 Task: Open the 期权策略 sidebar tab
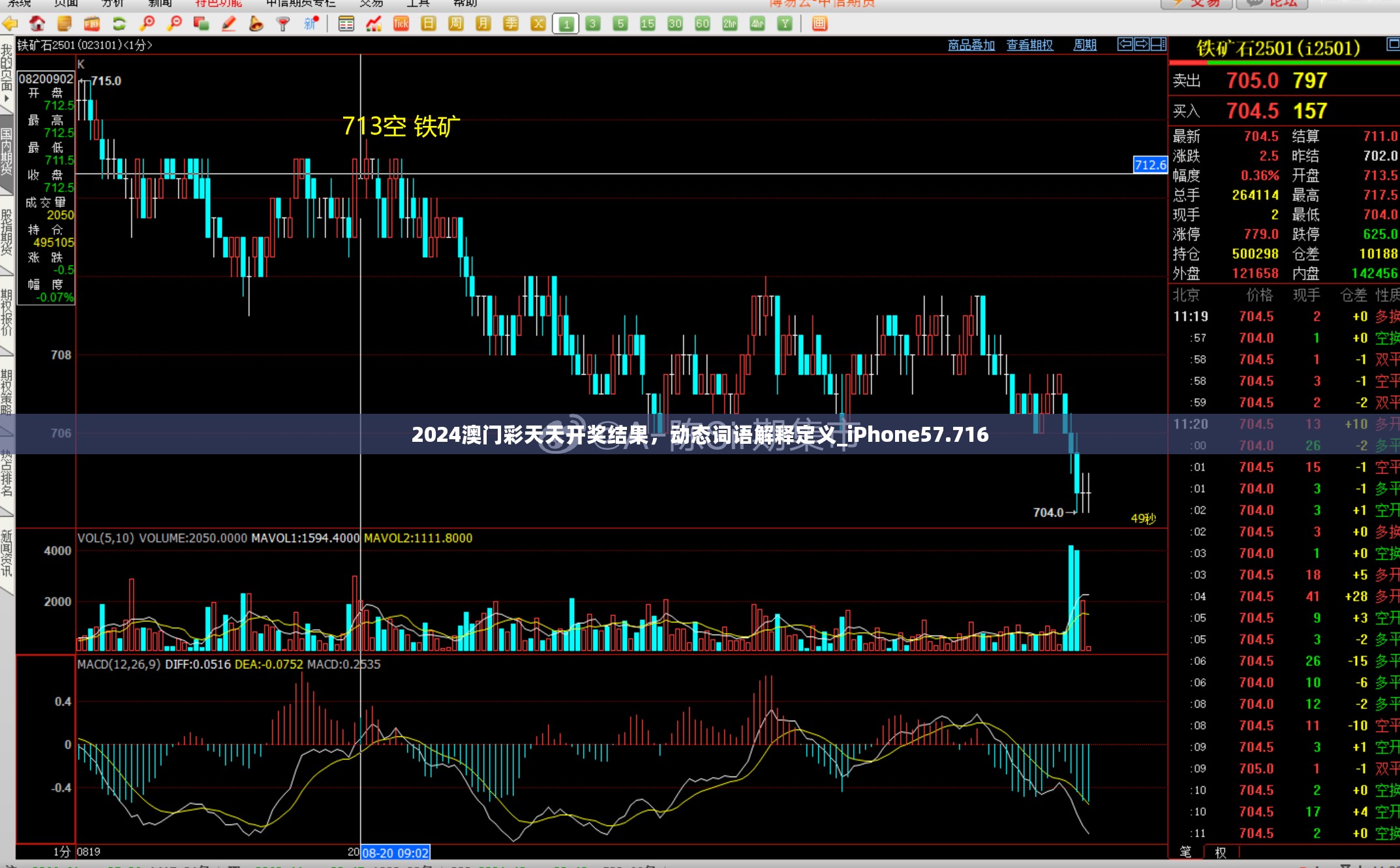click(x=7, y=392)
